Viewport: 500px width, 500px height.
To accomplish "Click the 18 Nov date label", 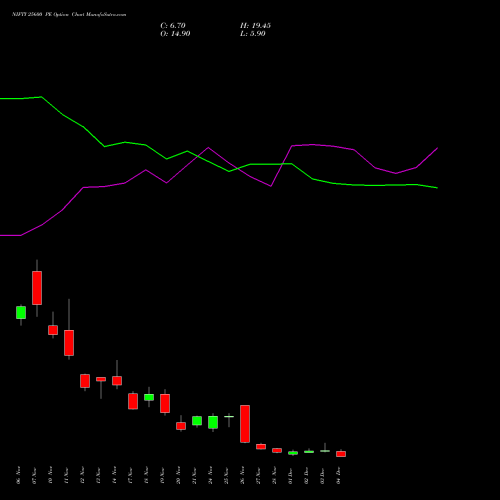I will [146, 475].
